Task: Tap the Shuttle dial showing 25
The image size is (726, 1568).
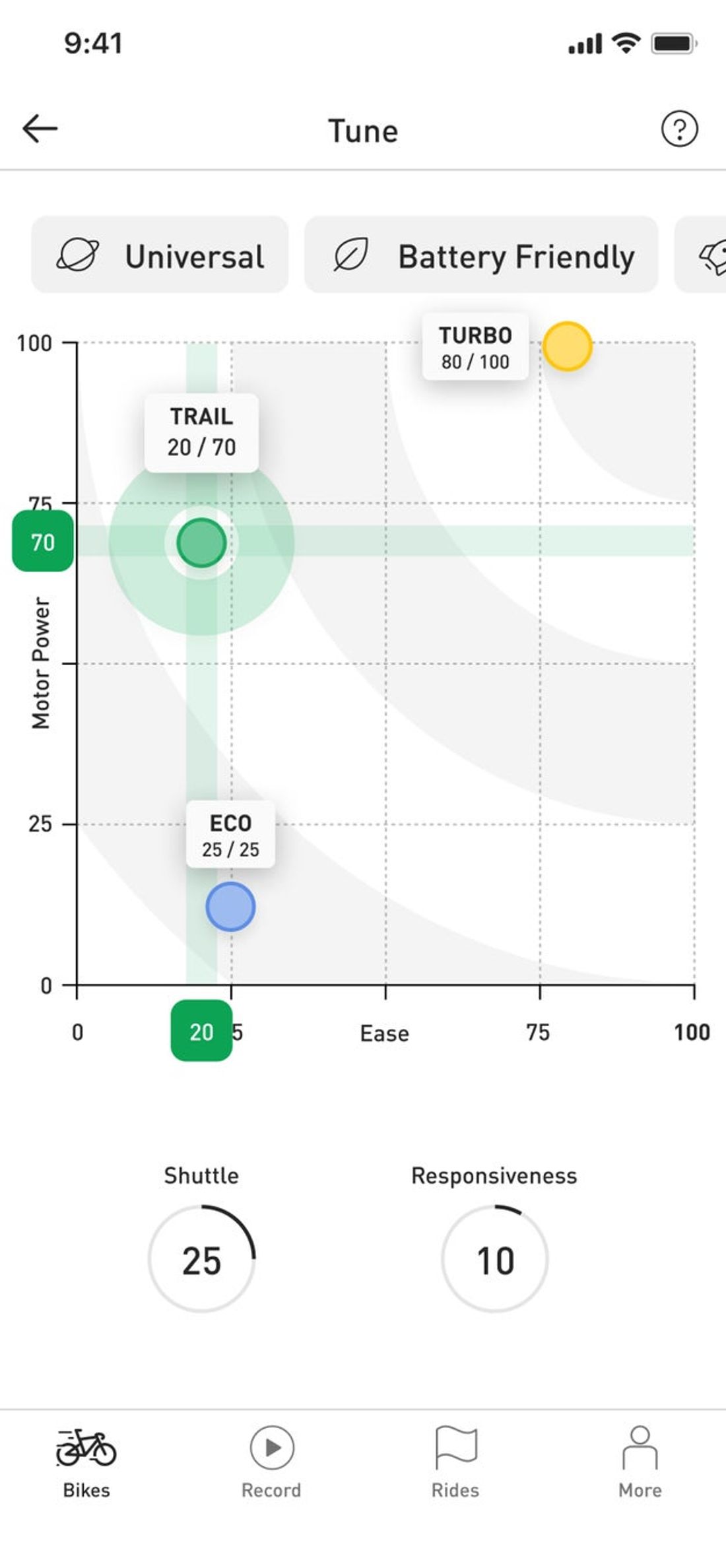Action: 201,1258
